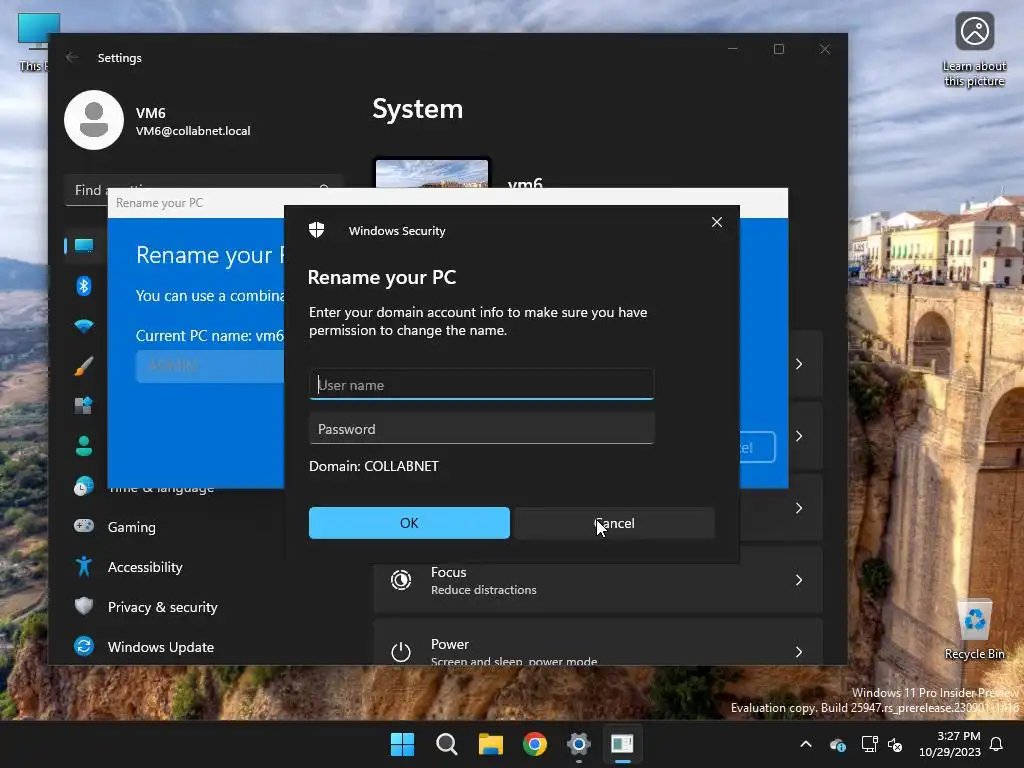The width and height of the screenshot is (1024, 768).
Task: Open File Explorer from the taskbar
Action: click(490, 744)
